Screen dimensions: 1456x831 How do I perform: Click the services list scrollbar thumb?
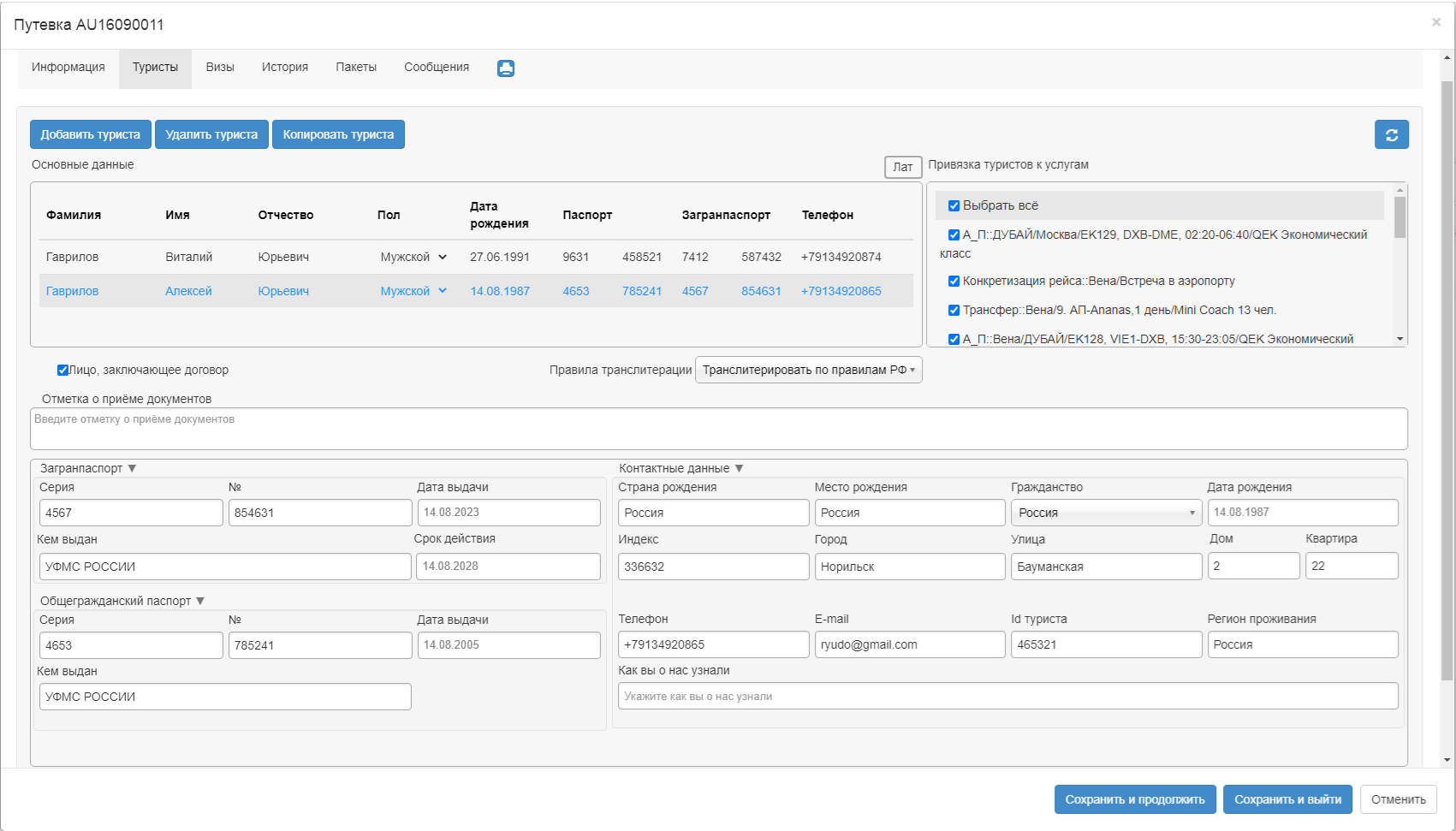pos(1400,217)
